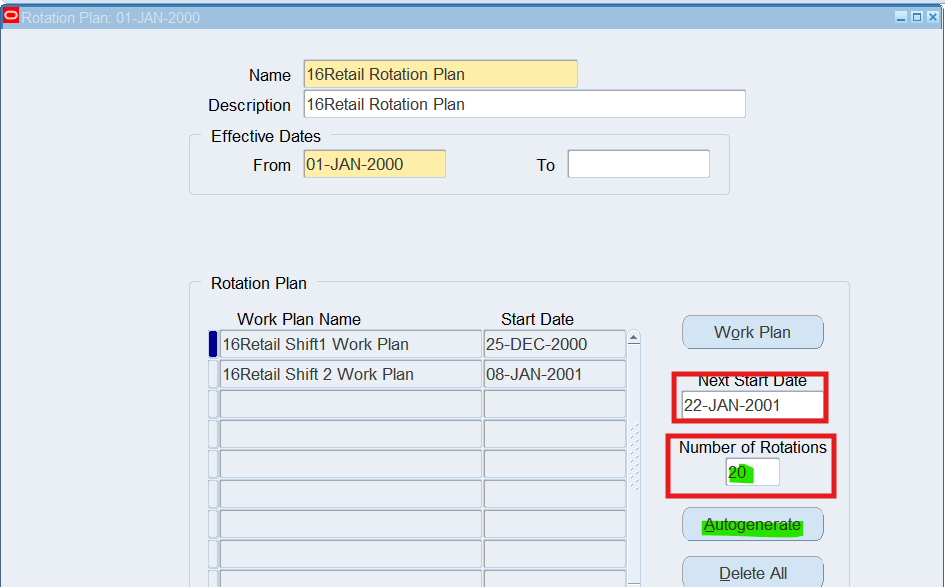Click the Oracle icon in title bar

[x=11, y=17]
